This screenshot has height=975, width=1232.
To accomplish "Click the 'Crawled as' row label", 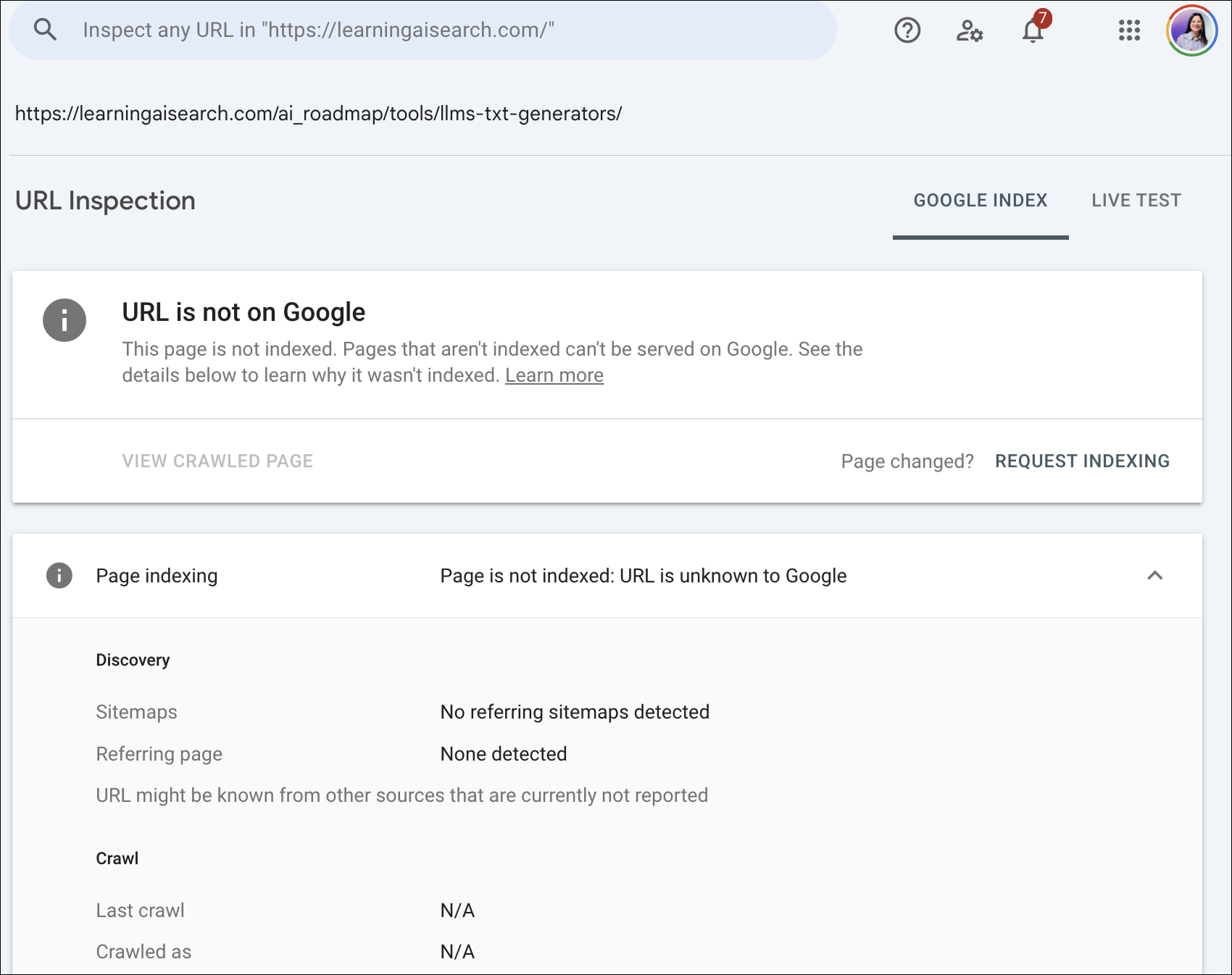I will coord(143,952).
